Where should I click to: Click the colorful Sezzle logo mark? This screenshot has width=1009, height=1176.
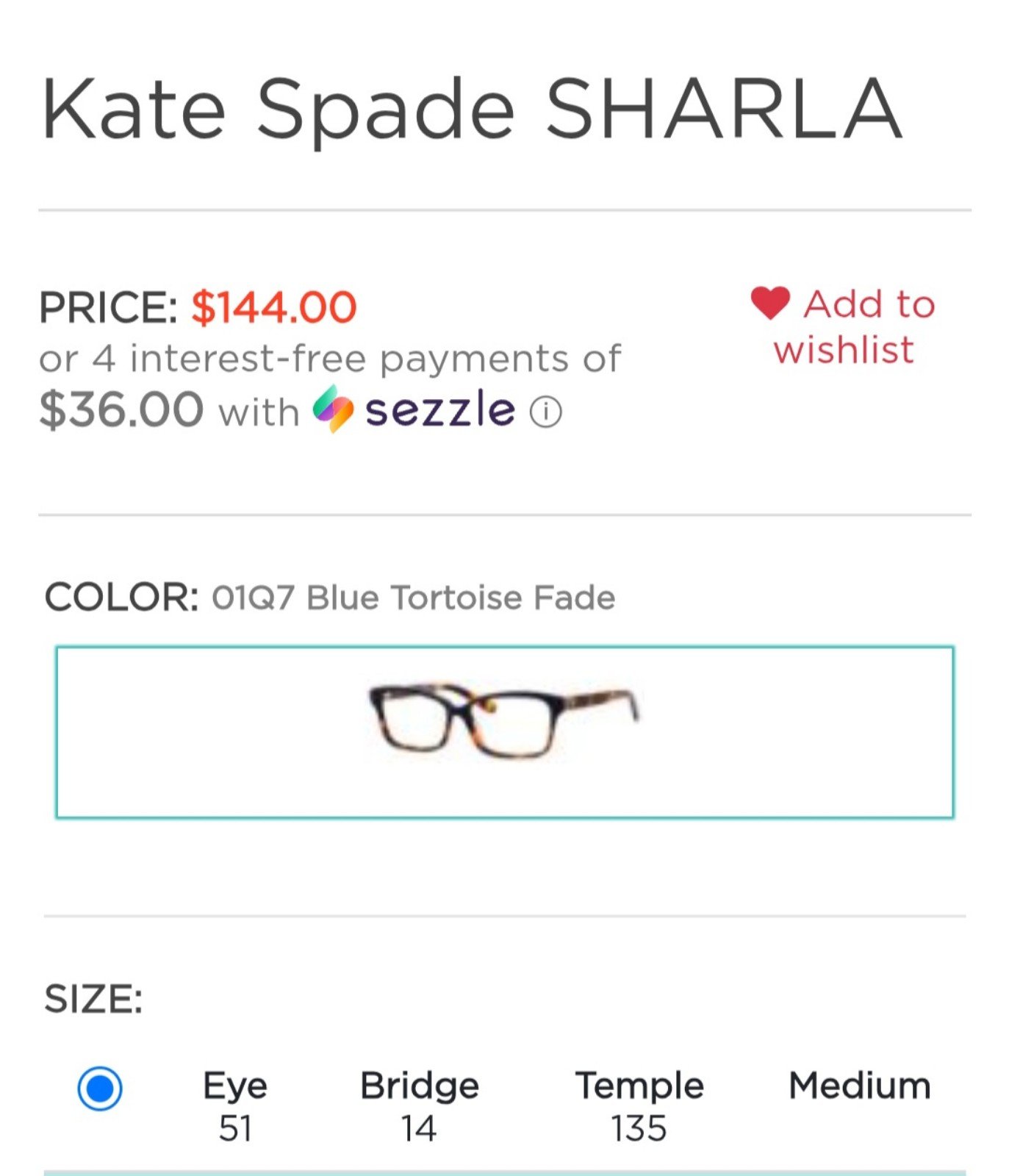click(333, 409)
